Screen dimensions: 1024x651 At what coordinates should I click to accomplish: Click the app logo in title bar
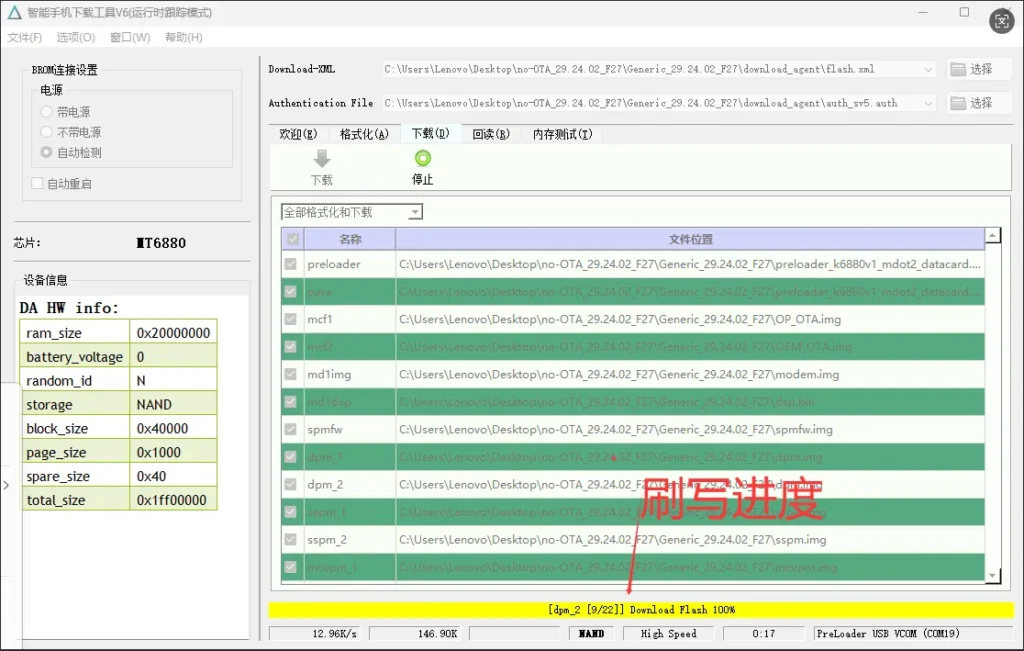pyautogui.click(x=14, y=12)
